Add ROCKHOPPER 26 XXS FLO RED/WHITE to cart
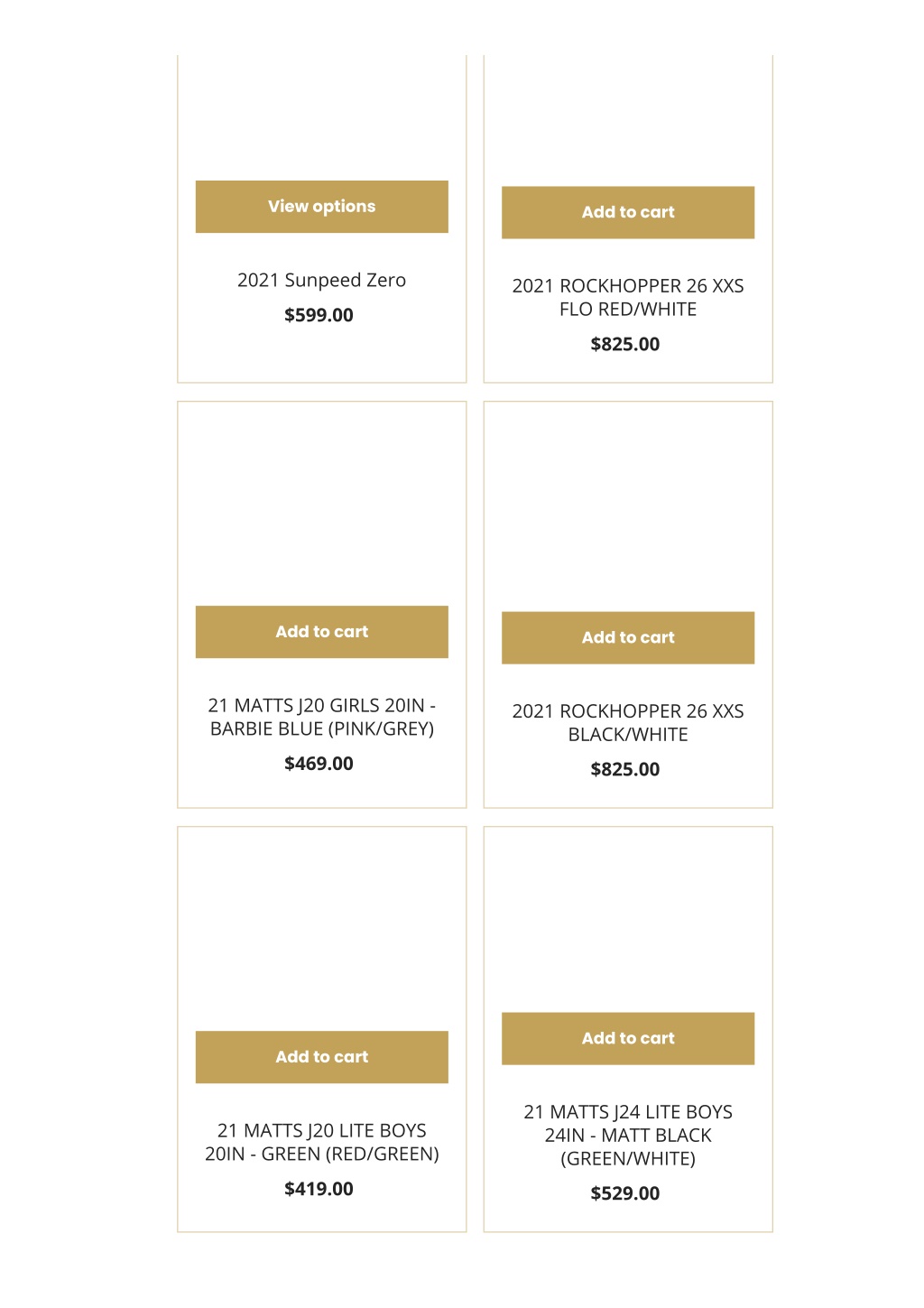The image size is (924, 1308). coord(628,213)
